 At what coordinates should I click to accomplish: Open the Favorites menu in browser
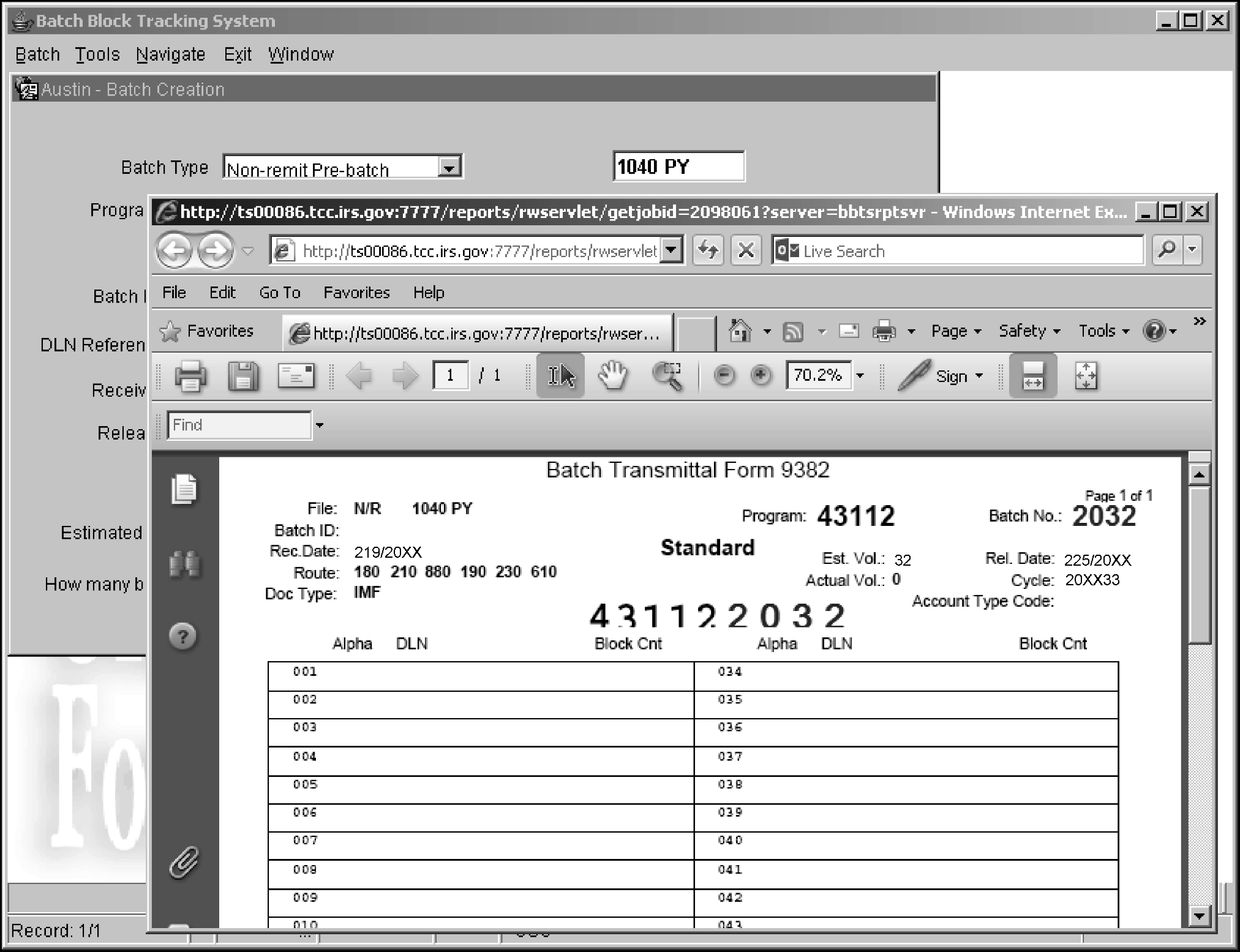(x=356, y=293)
